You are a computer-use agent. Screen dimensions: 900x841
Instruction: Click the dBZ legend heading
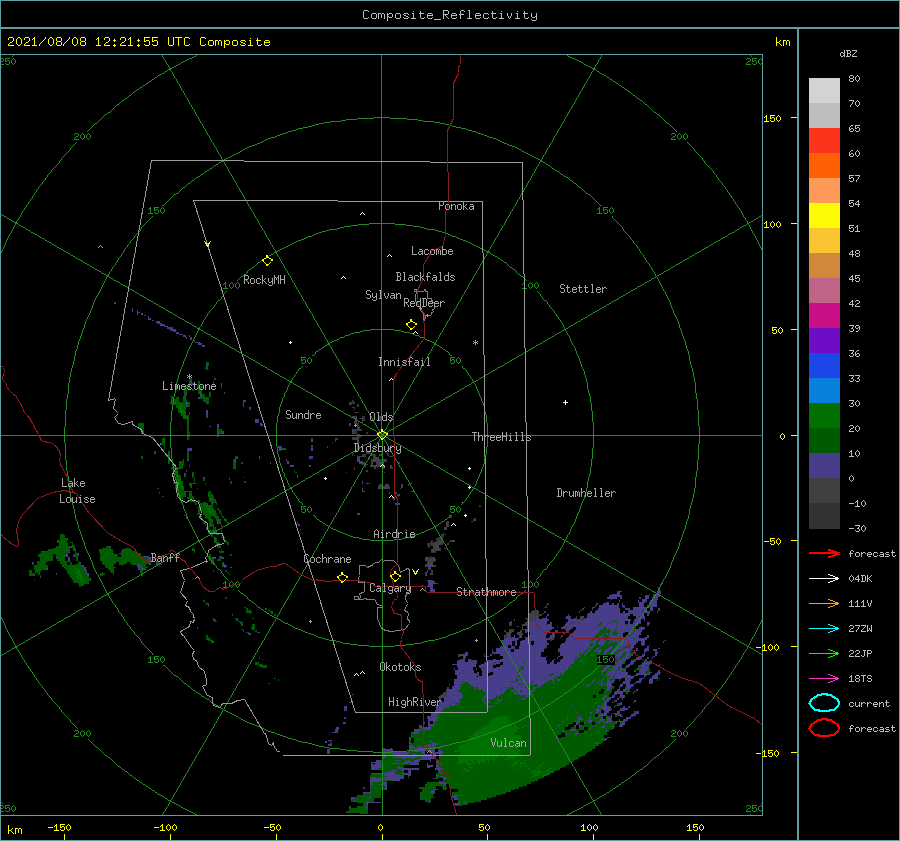tap(848, 54)
